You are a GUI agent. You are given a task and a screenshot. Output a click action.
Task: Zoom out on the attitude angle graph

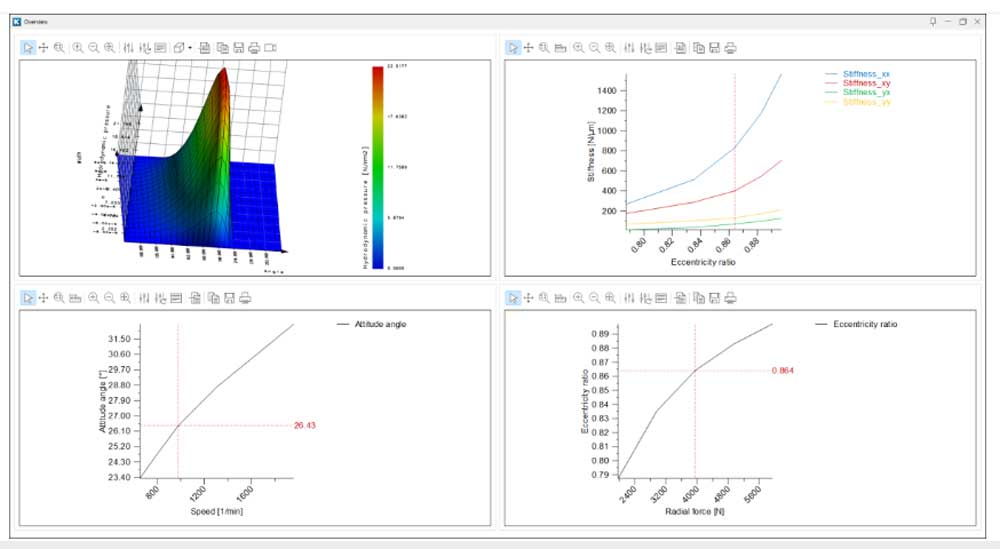click(109, 298)
